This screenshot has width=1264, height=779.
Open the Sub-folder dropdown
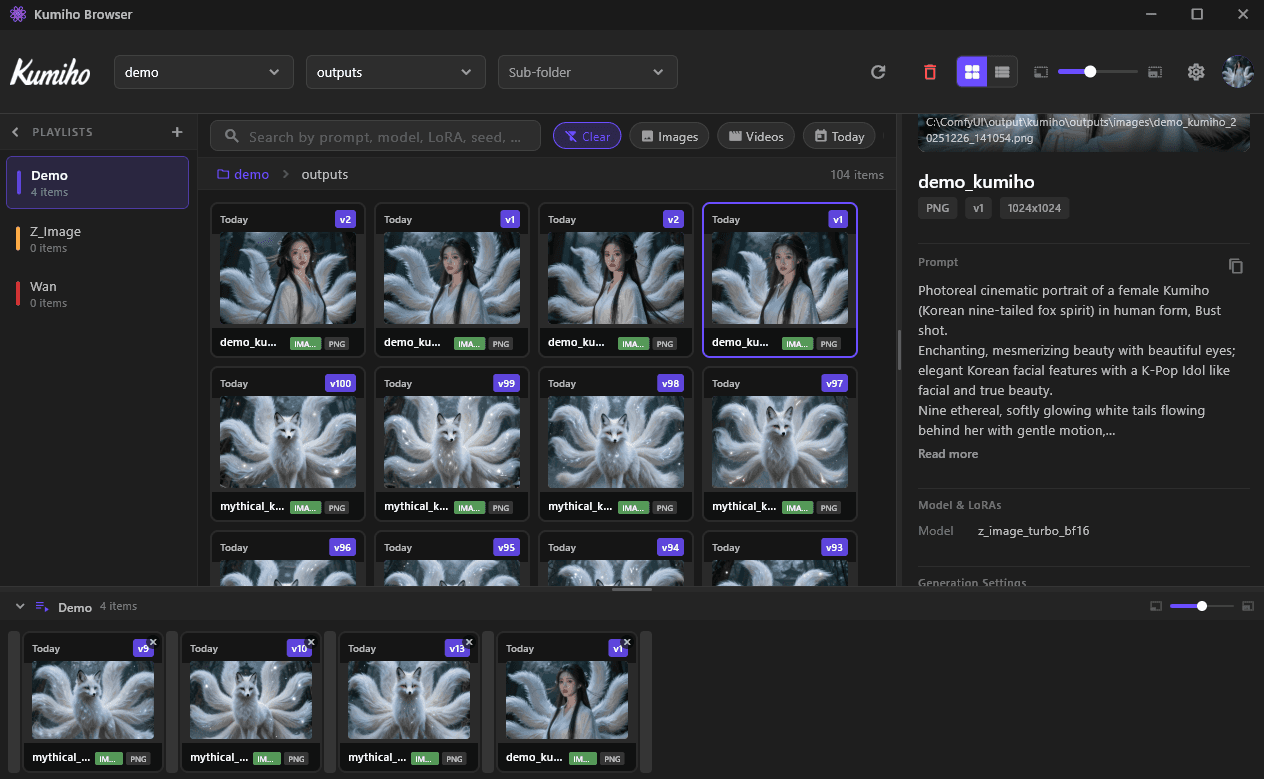[587, 72]
